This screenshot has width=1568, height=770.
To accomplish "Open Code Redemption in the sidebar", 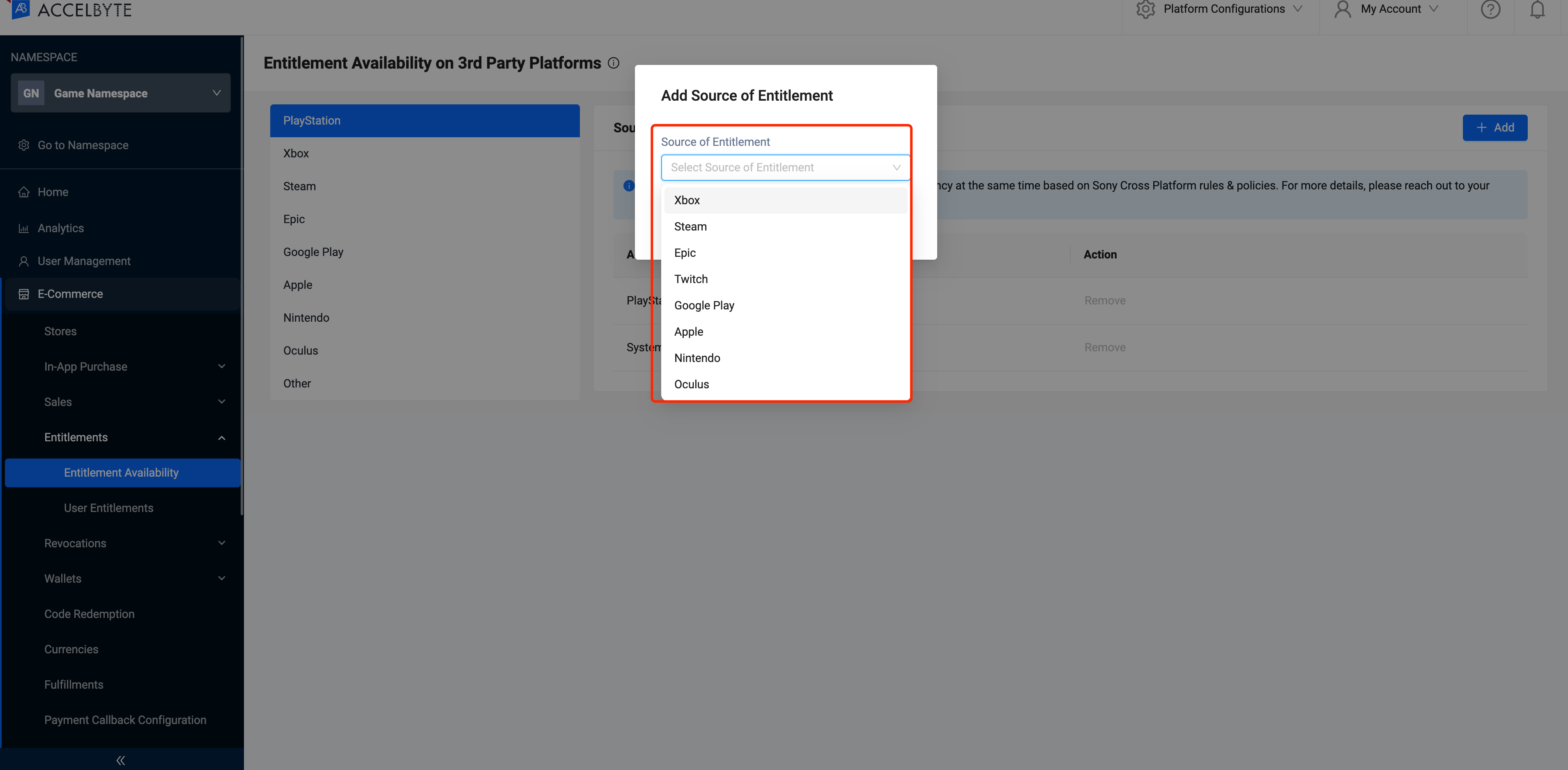I will coord(90,614).
